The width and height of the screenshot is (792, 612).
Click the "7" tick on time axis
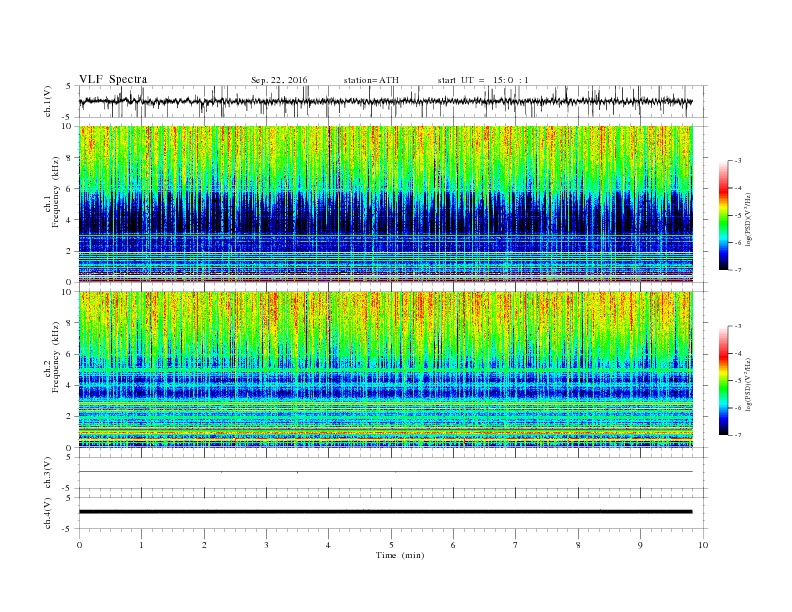516,545
